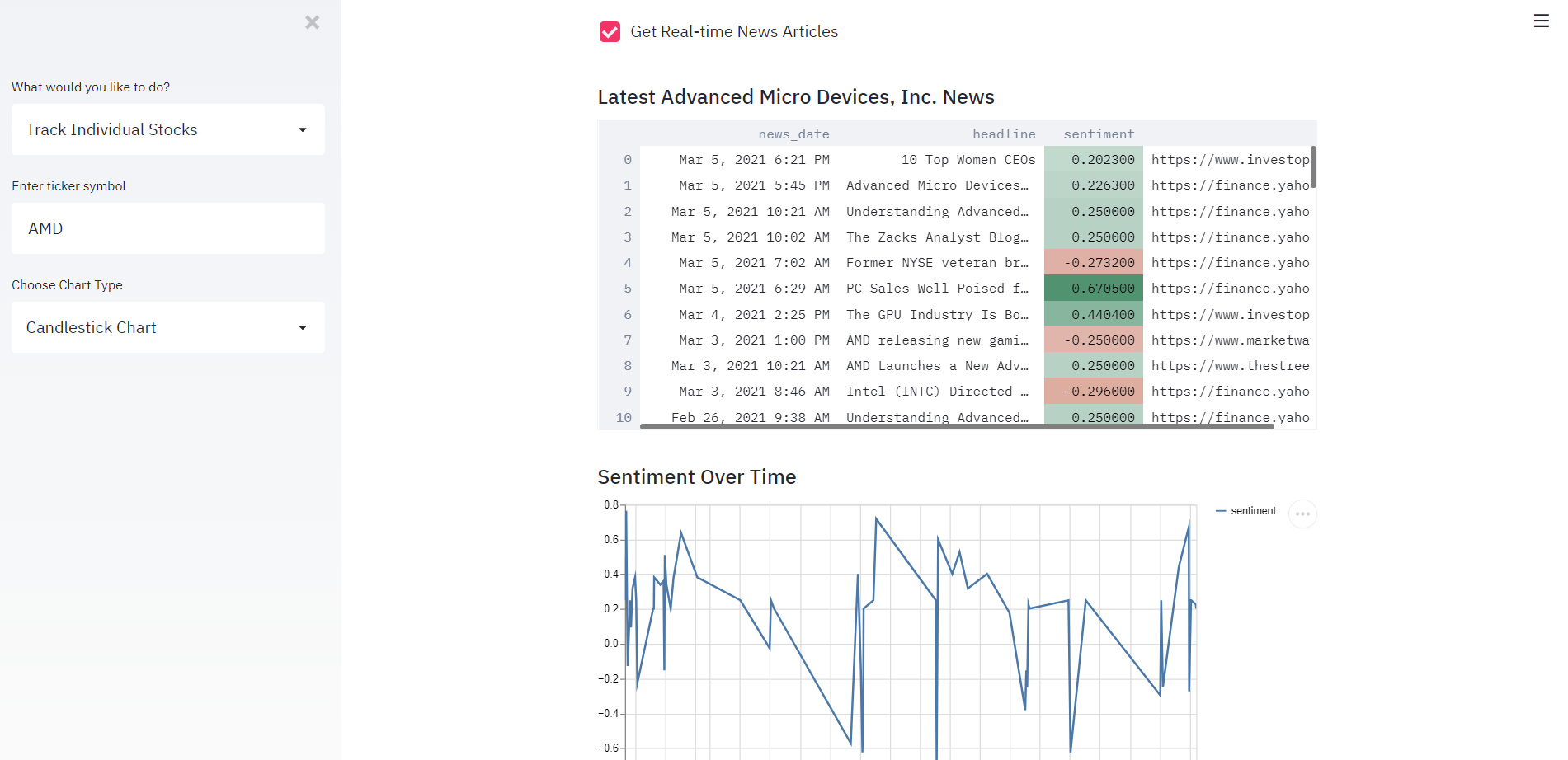The width and height of the screenshot is (1568, 760).
Task: Click the investopedia URL cell in row 6
Action: pyautogui.click(x=1227, y=315)
